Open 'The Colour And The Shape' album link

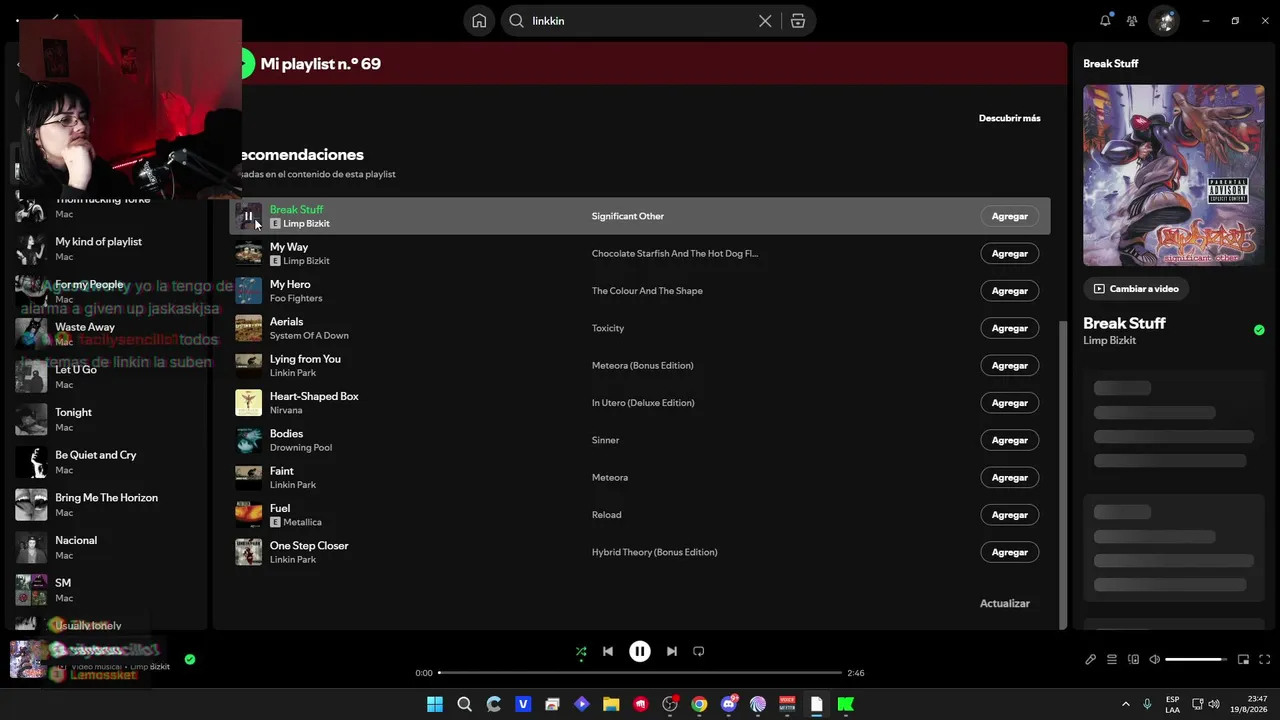click(647, 291)
